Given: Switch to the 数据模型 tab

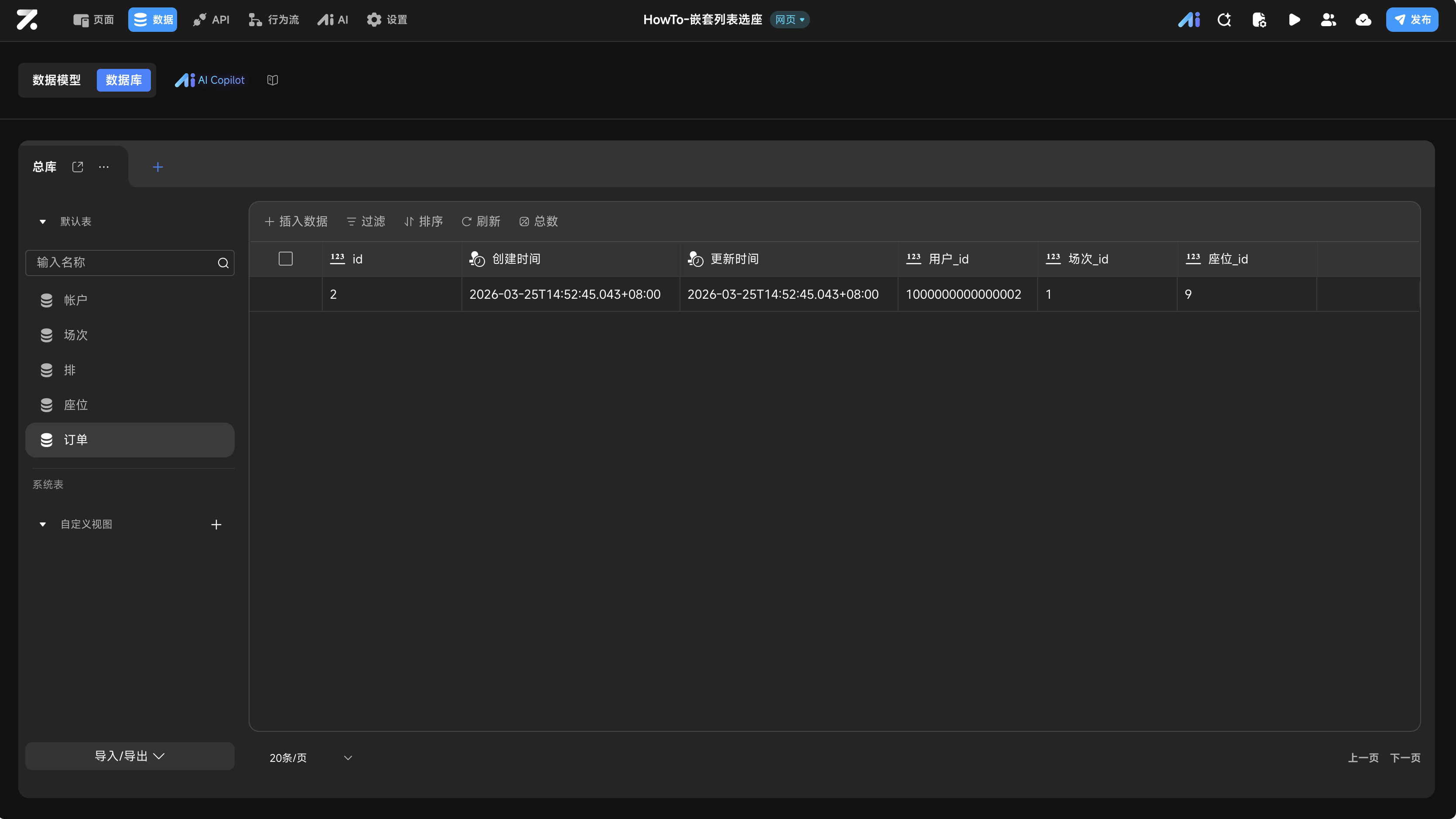Looking at the screenshot, I should 57,80.
